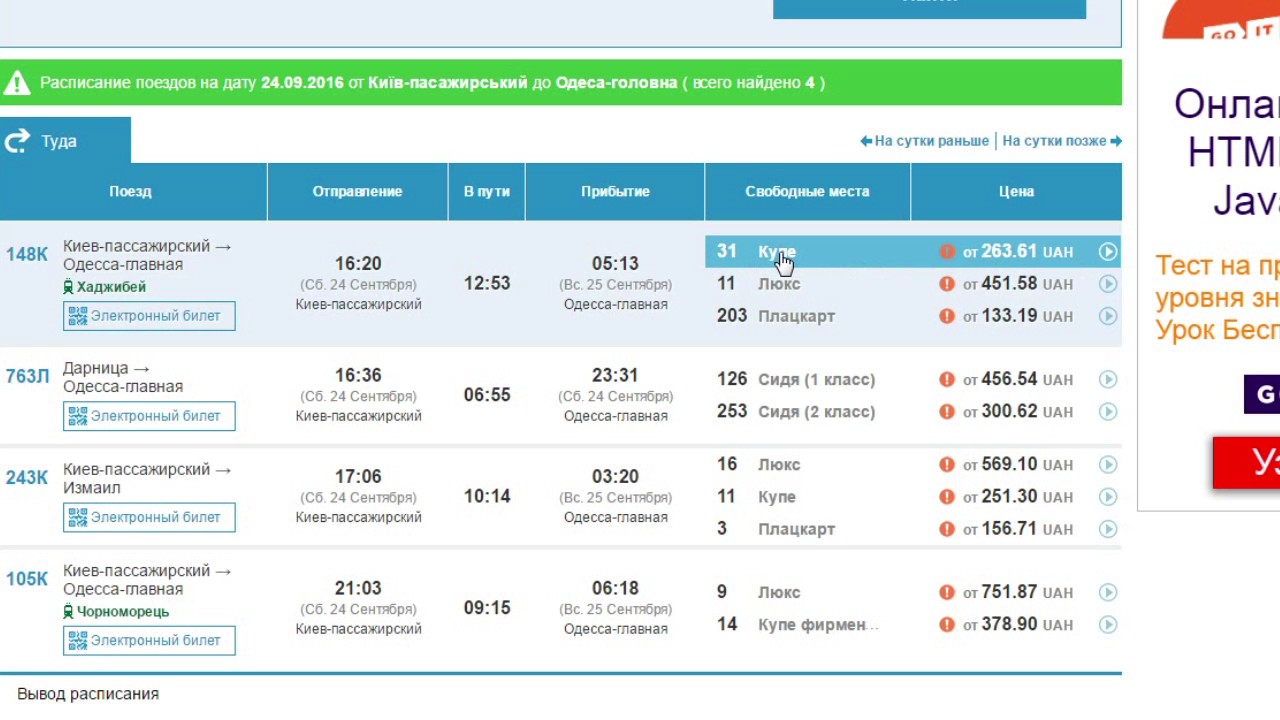The width and height of the screenshot is (1280, 720).
Task: Click the departure time 16:20
Action: tap(358, 264)
